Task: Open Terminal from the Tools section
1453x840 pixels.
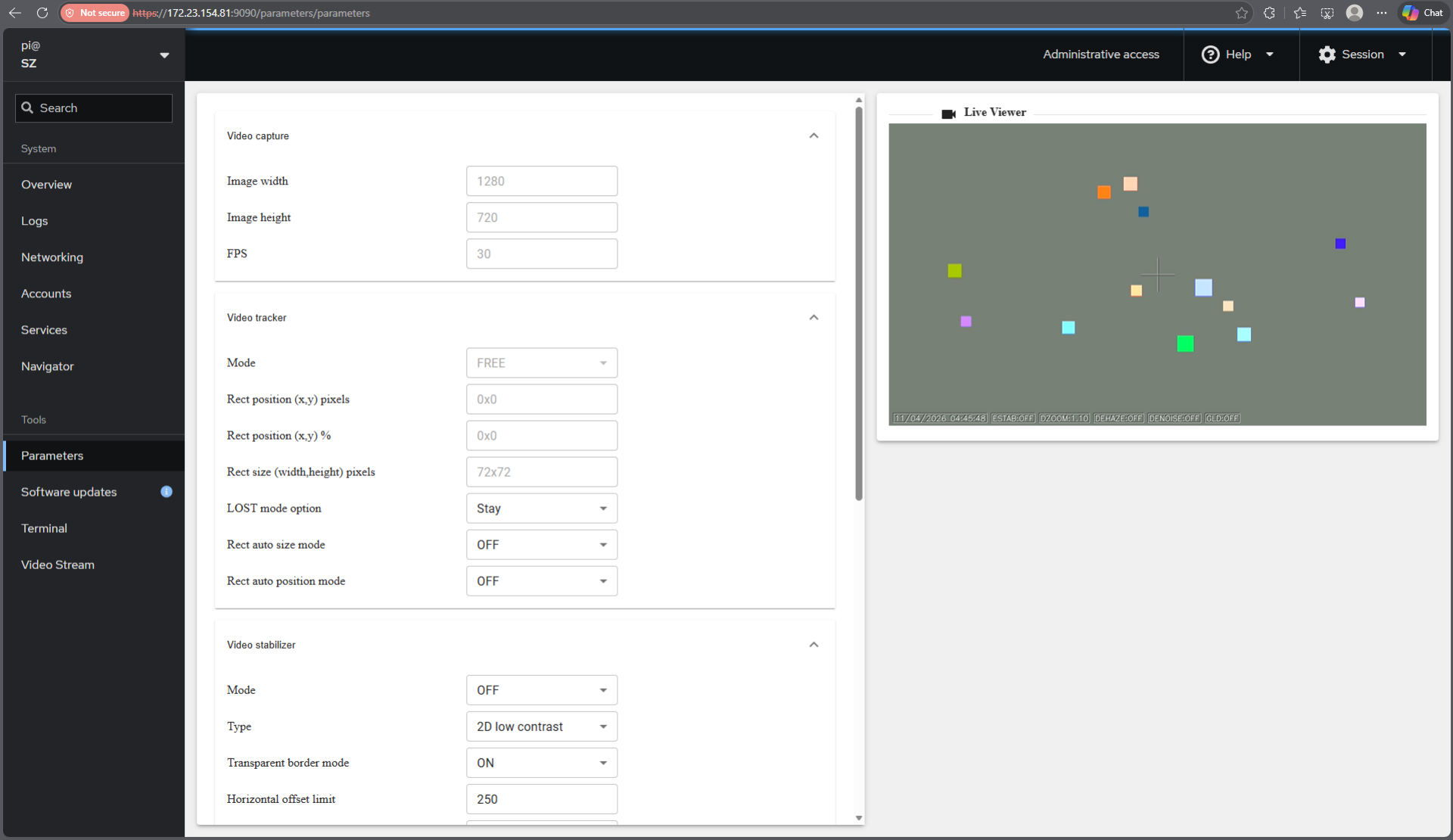Action: point(44,527)
